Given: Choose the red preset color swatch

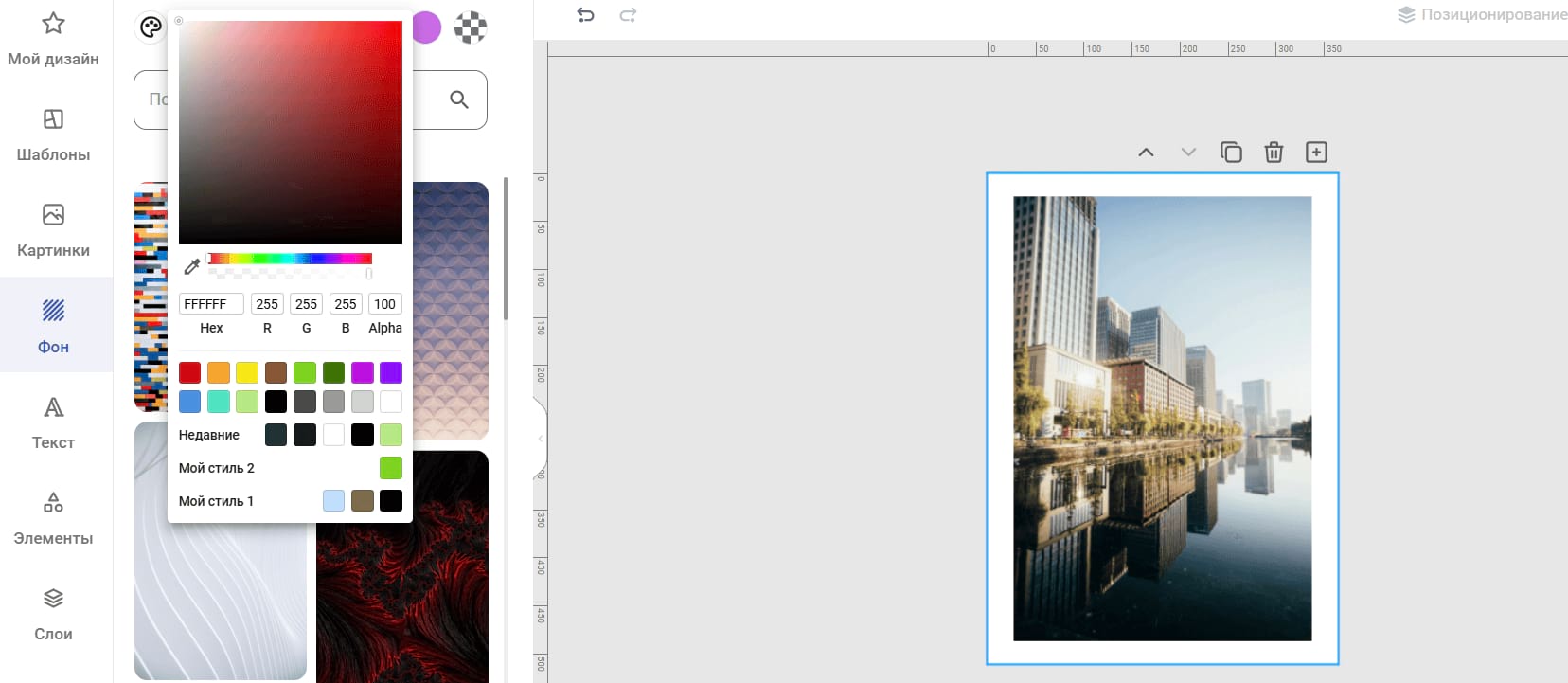Looking at the screenshot, I should tap(190, 373).
